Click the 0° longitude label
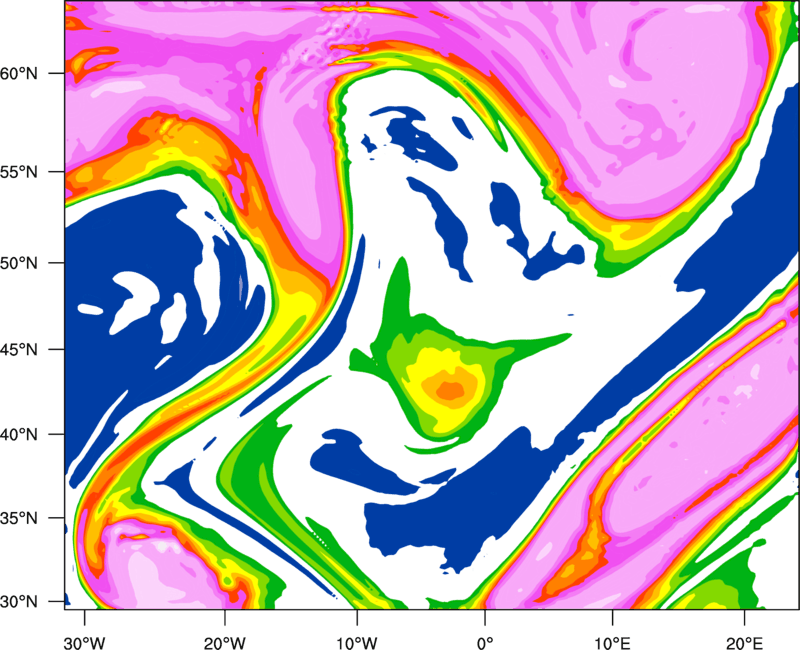The height and width of the screenshot is (650, 800). coord(485,643)
